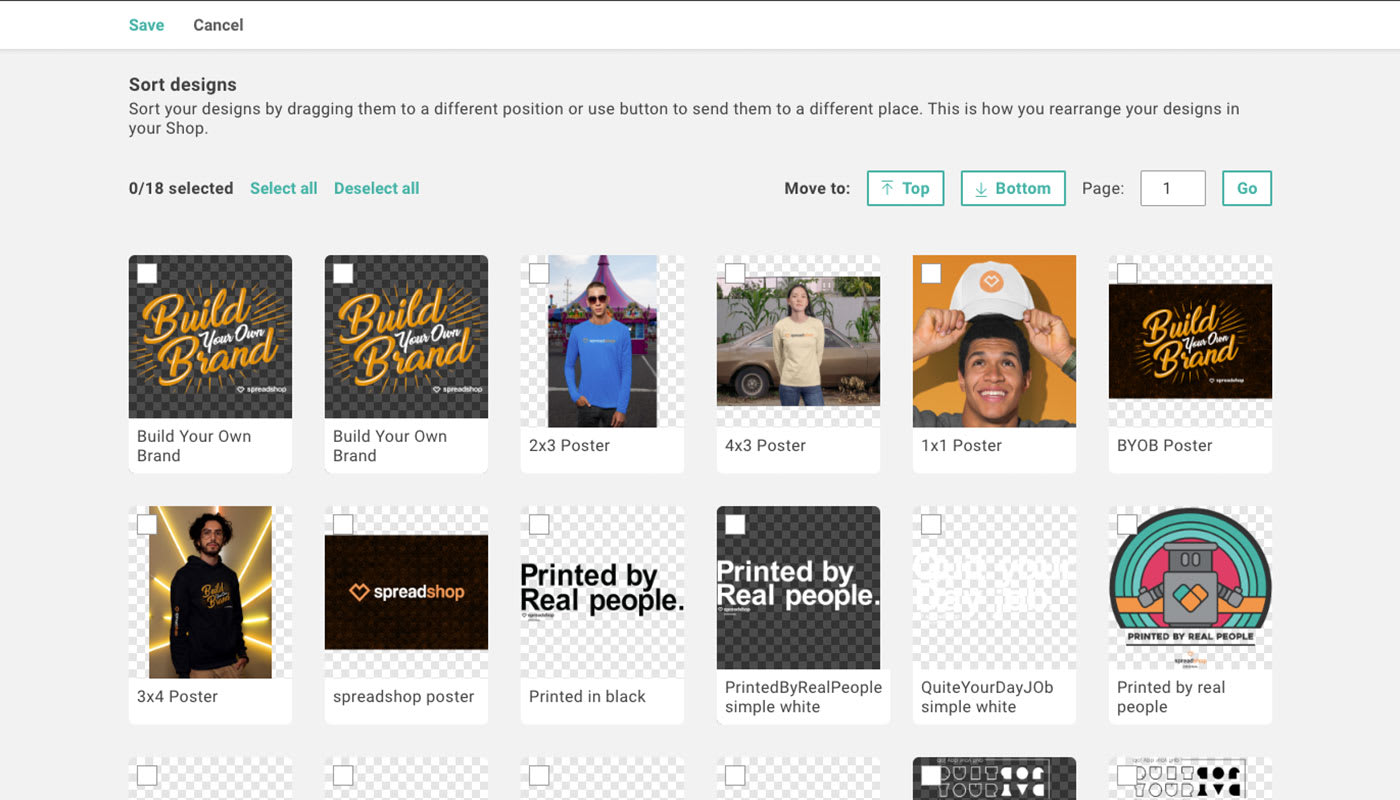Viewport: 1400px width, 800px height.
Task: Tick the 4x3 Poster checkbox
Action: click(735, 274)
